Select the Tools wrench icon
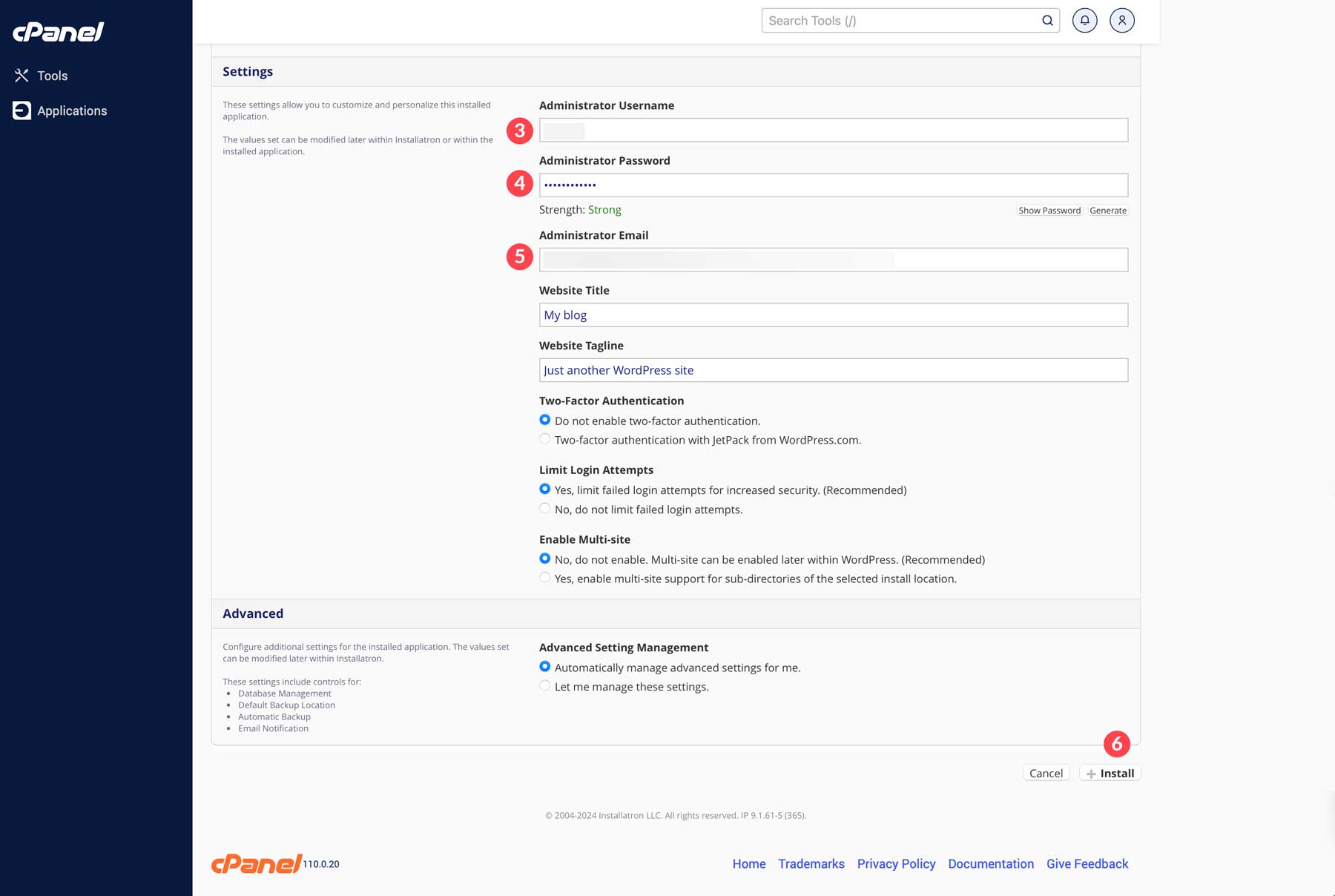1335x896 pixels. click(x=22, y=75)
